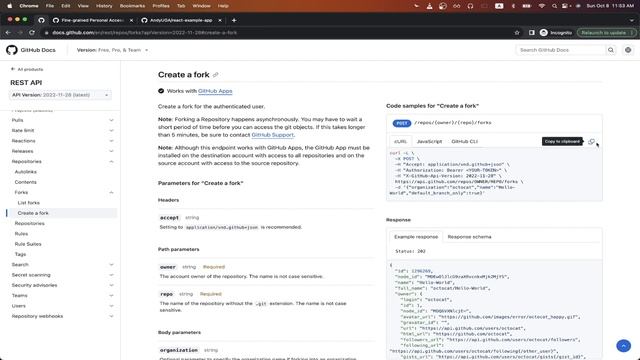Open the Chrome side panel icon
640x360 pixels.
click(531, 33)
